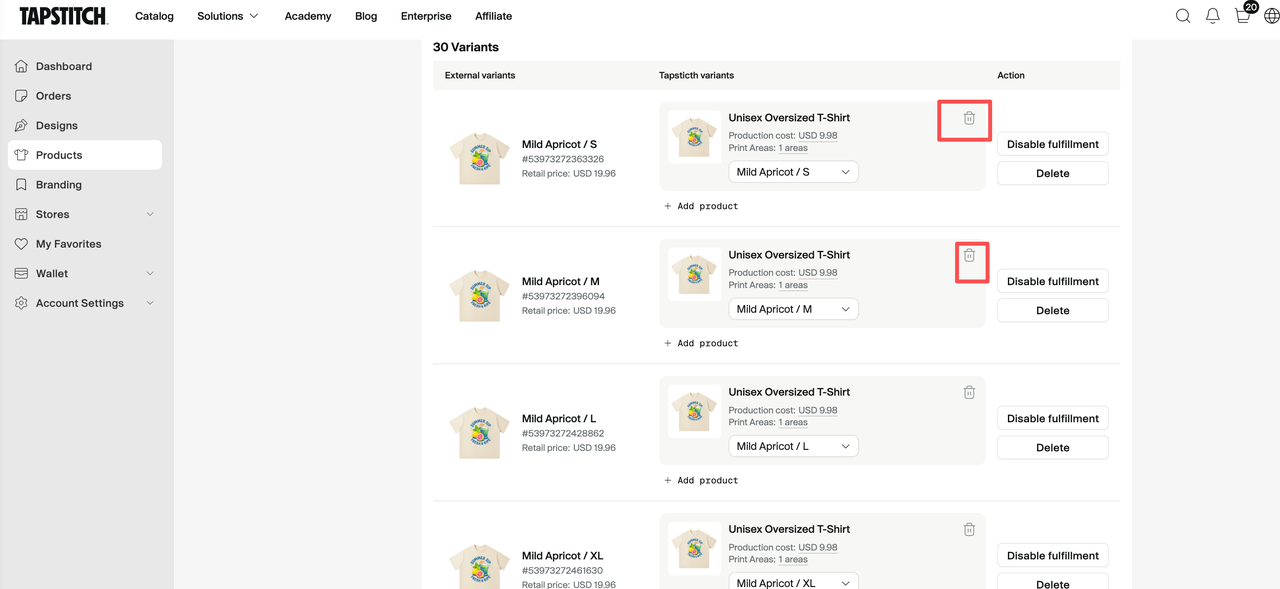Click the trash icon for Mild Apricot / M variant
The height and width of the screenshot is (589, 1280).
969,255
